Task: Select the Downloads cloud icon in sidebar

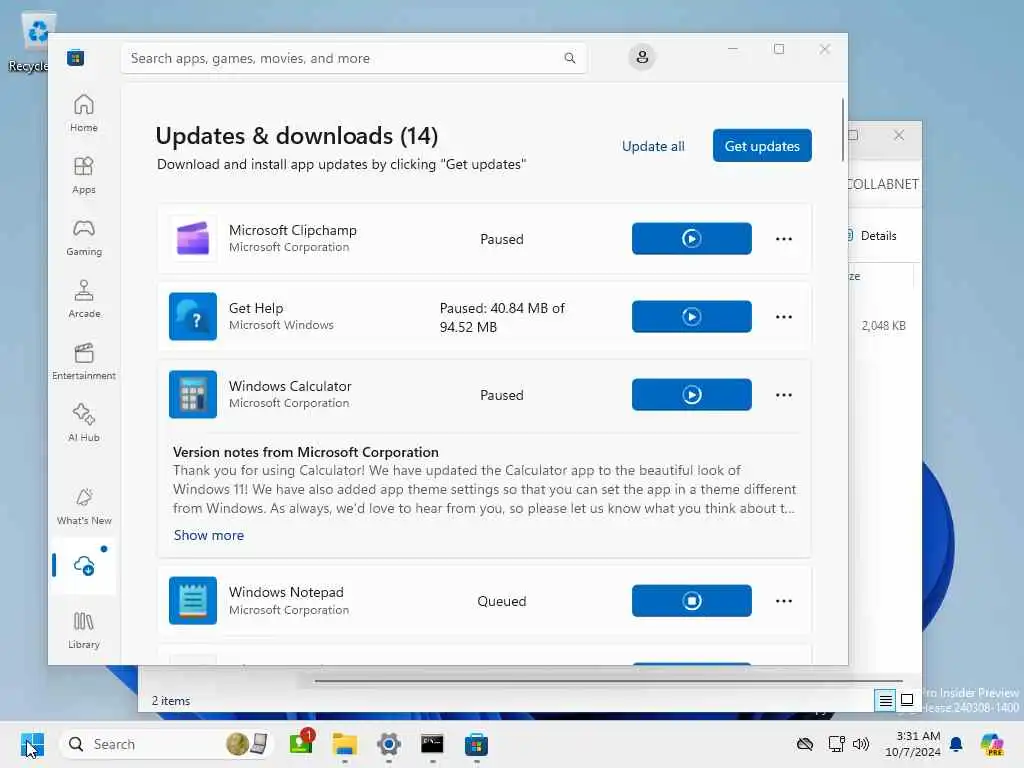Action: click(84, 566)
